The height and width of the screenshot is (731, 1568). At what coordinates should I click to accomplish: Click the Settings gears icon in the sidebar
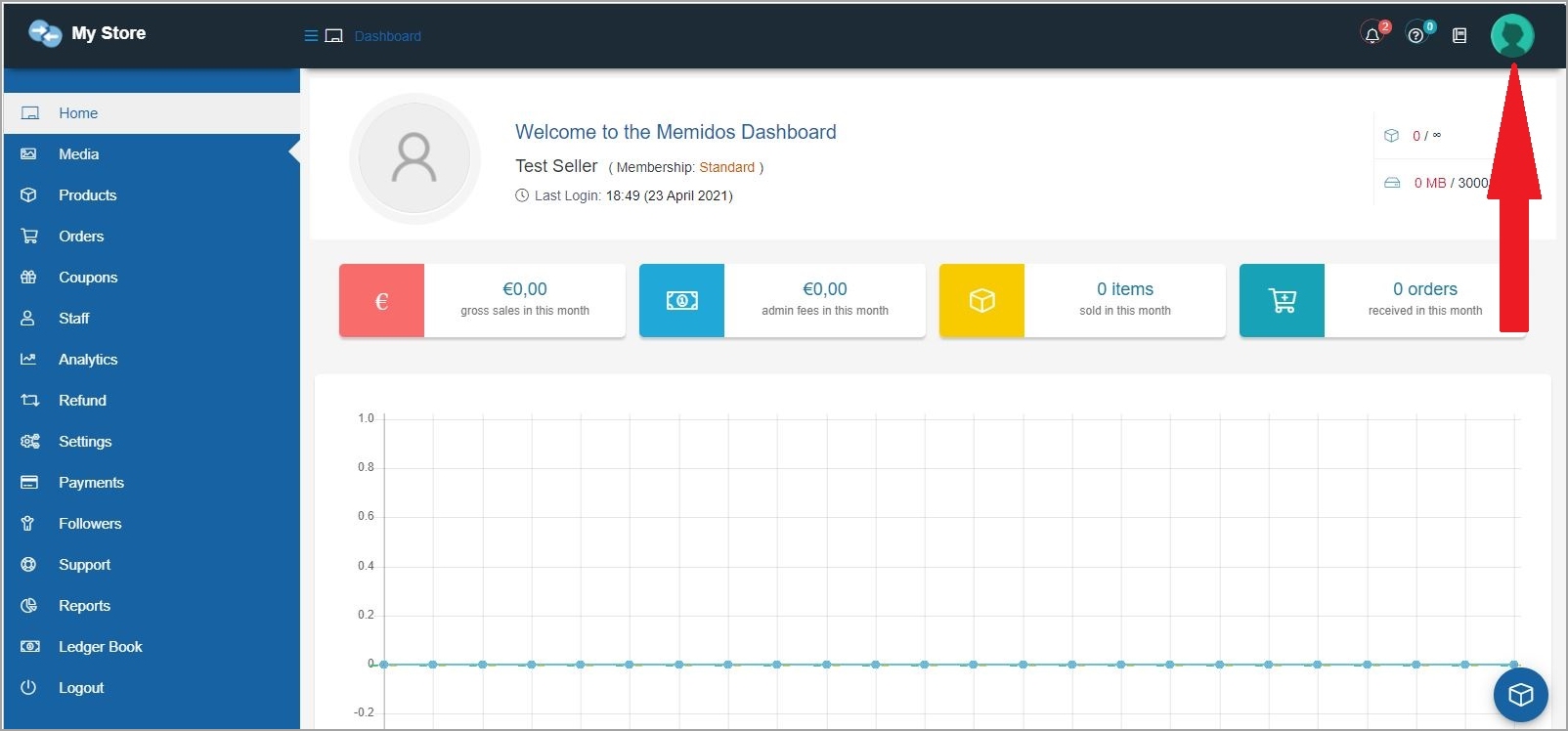(30, 442)
